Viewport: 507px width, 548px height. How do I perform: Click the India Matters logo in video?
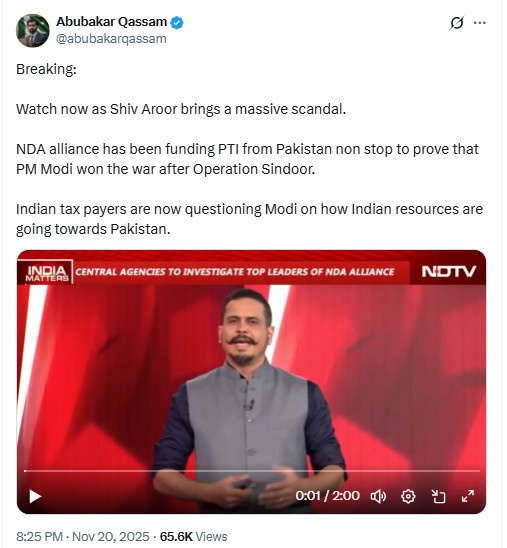[47, 273]
